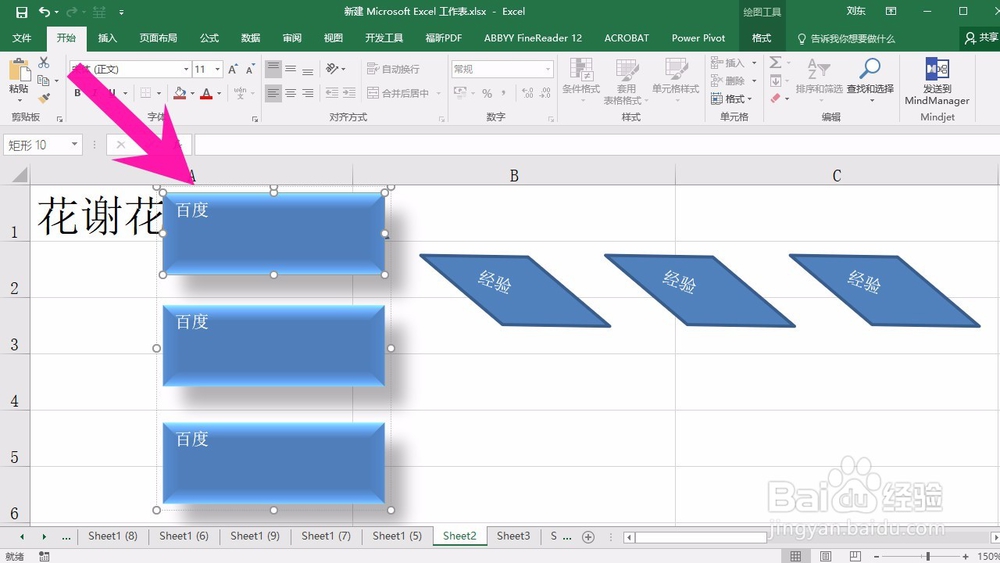
Task: Increase font size with large A
Action: click(233, 69)
